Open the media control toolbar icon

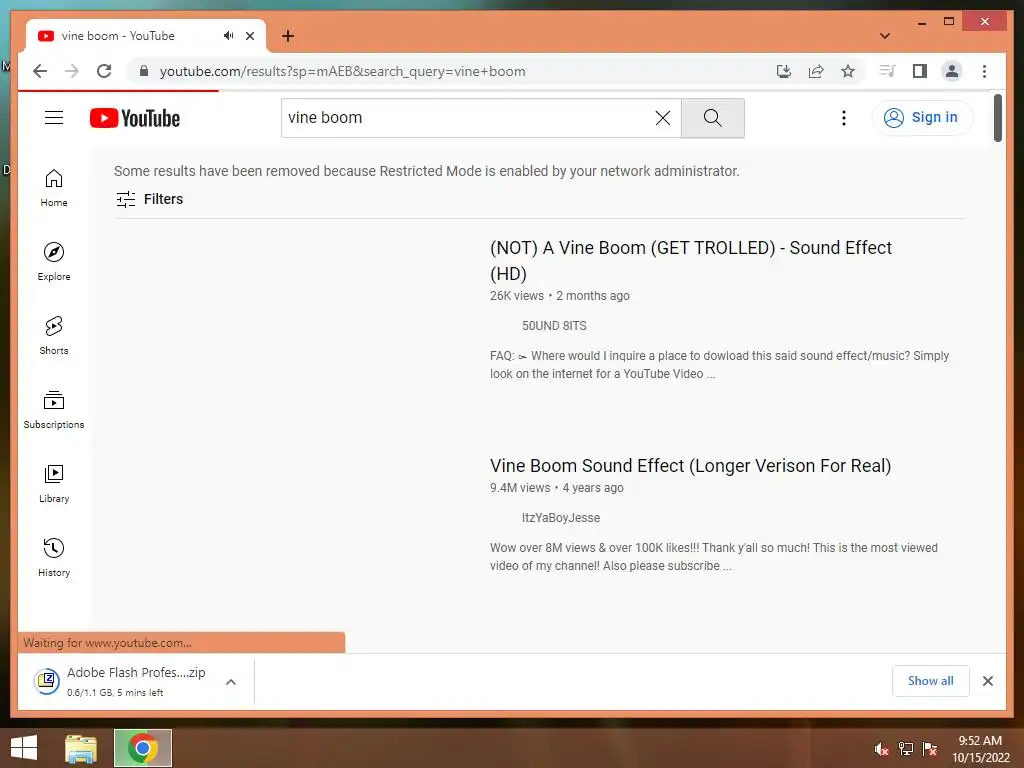[887, 71]
